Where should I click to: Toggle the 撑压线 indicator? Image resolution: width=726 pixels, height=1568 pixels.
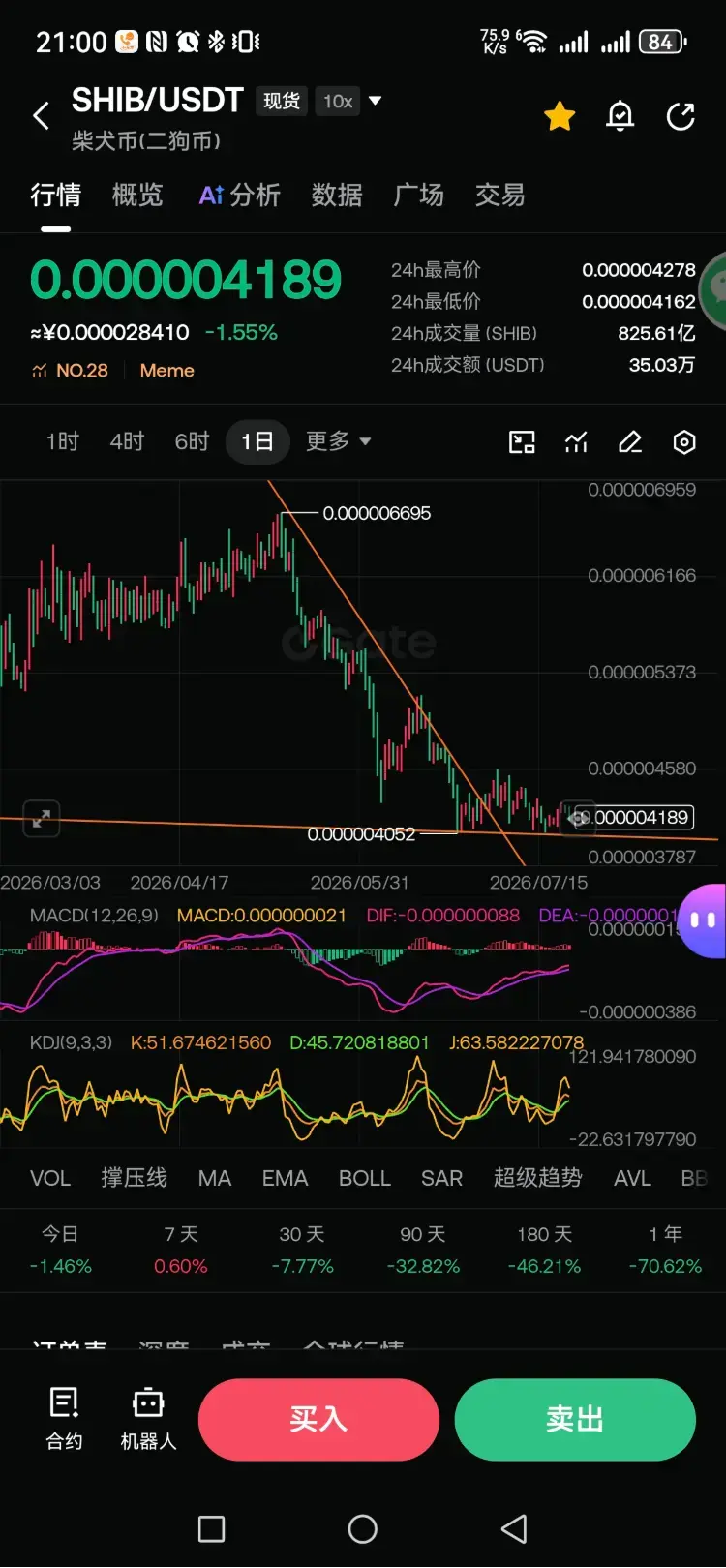tap(135, 1178)
